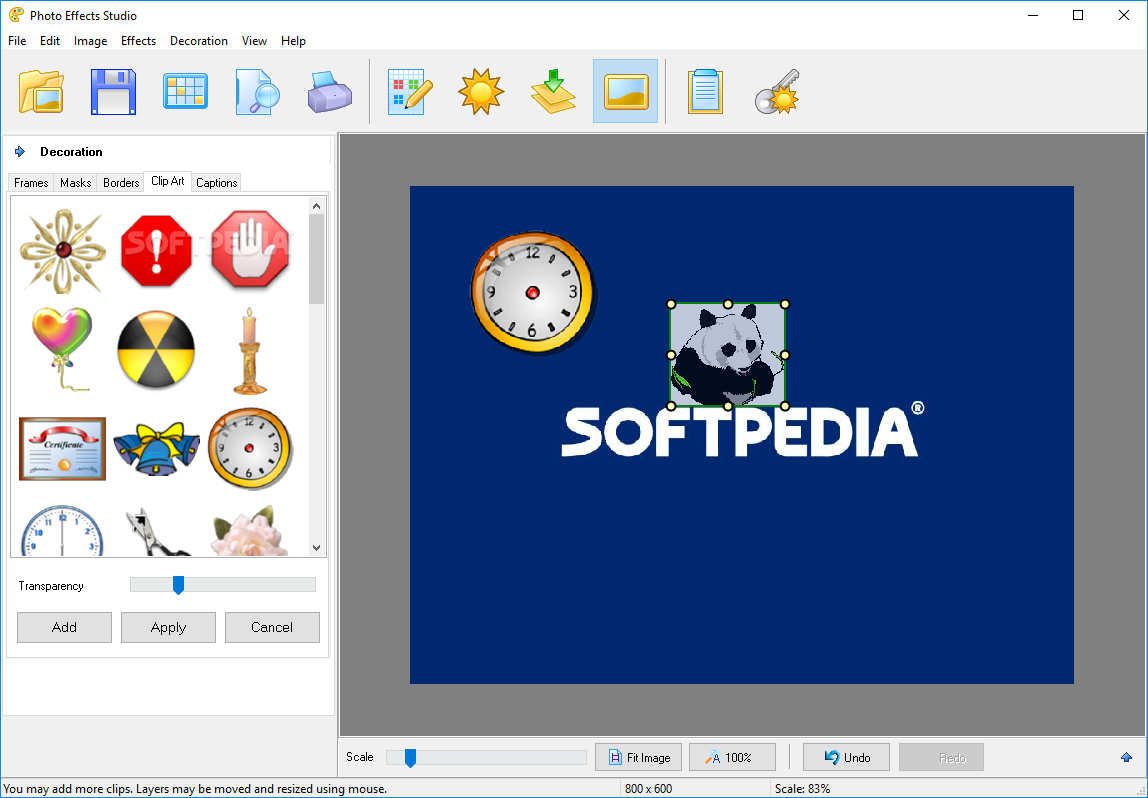Set zoom with the 100% button

pyautogui.click(x=732, y=758)
